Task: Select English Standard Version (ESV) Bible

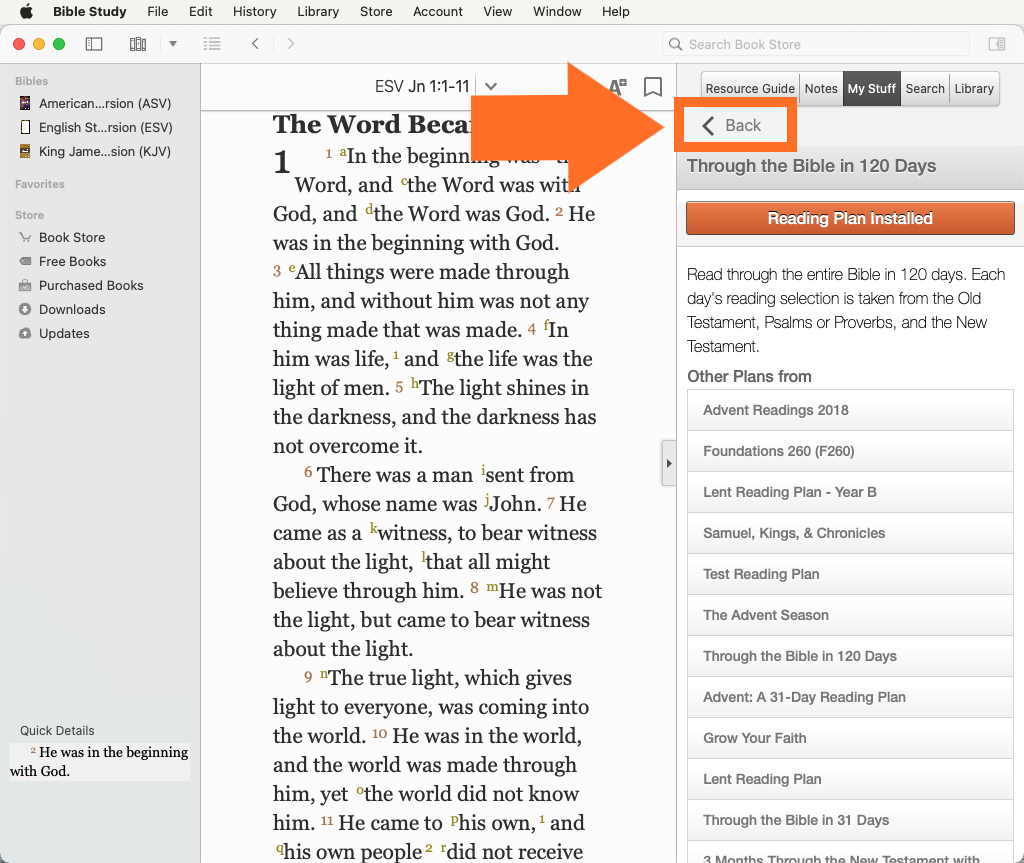Action: 105,127
